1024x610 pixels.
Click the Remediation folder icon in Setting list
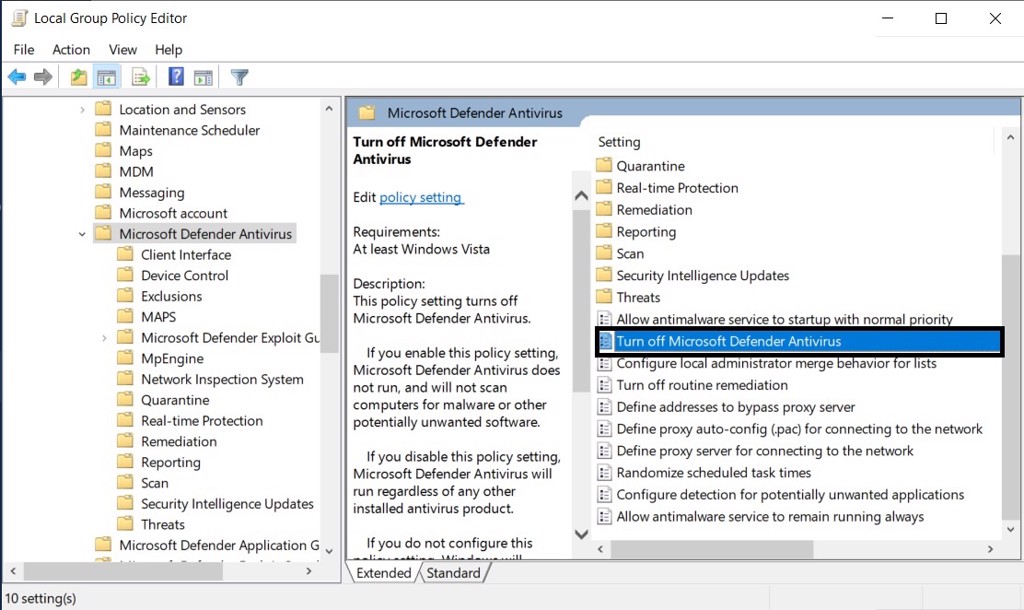(605, 209)
